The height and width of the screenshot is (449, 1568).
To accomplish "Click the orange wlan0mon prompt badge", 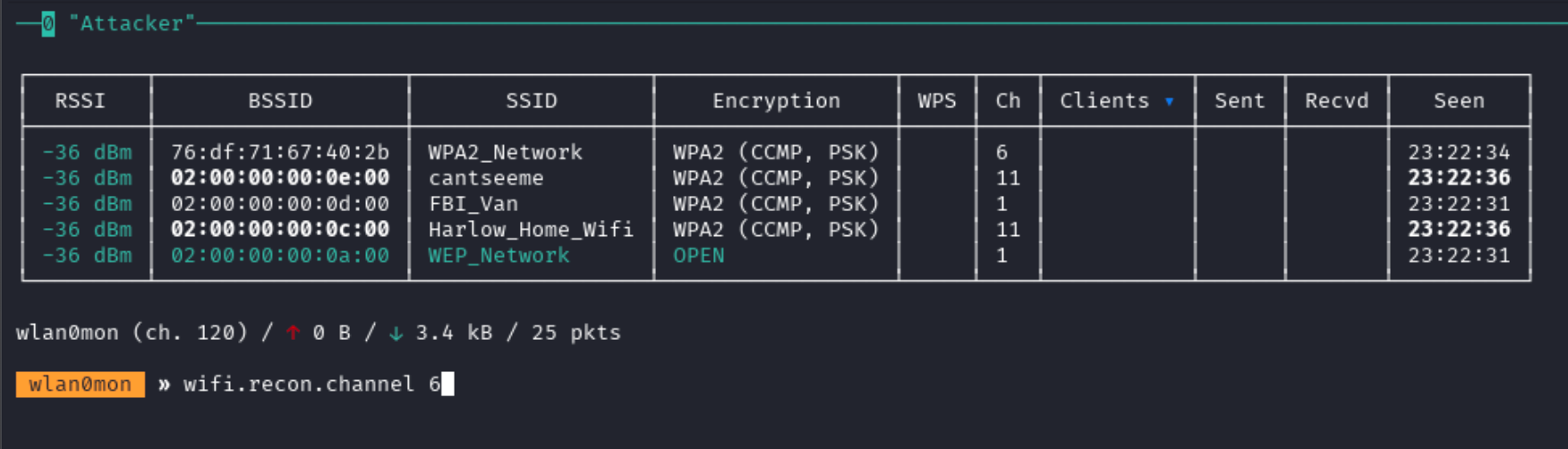I will click(x=81, y=385).
